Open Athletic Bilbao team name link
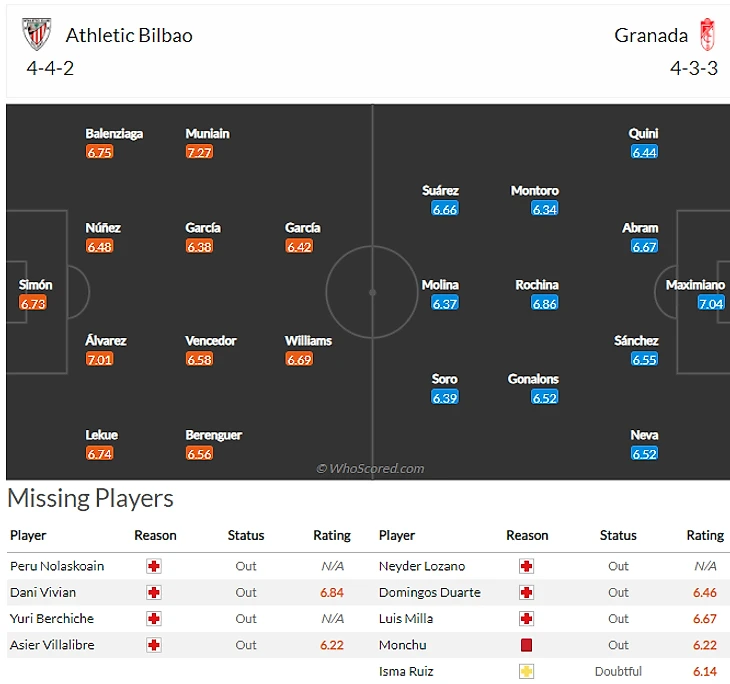The image size is (730, 684). [x=129, y=36]
